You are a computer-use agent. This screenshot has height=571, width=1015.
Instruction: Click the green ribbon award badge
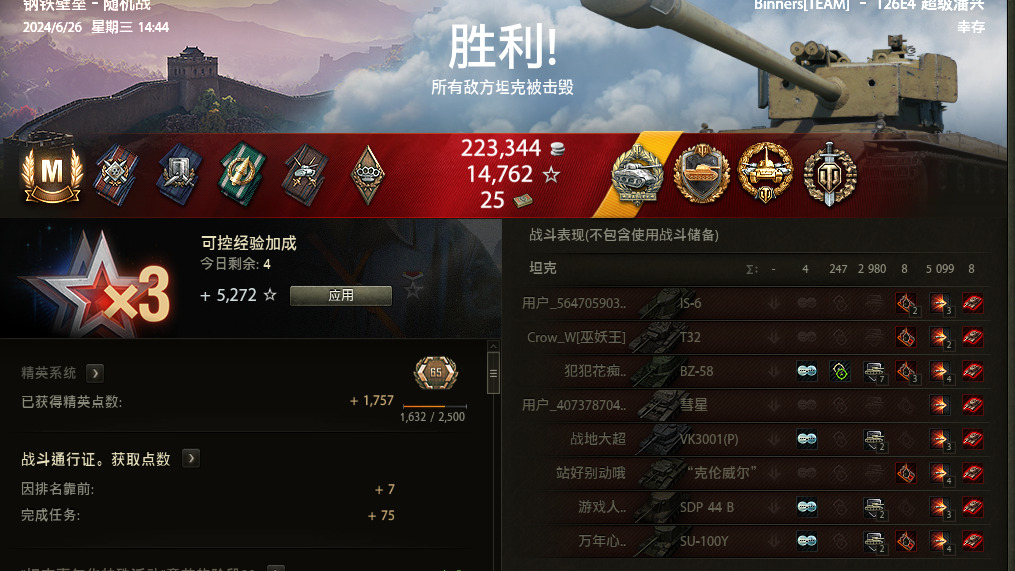242,175
